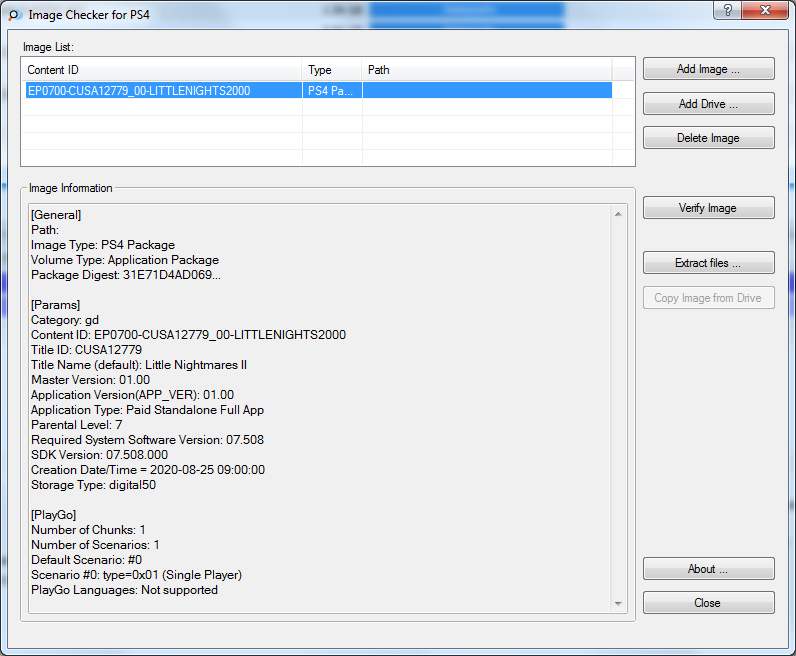
Task: Click 'Master Version: 01.00' line
Action: point(90,380)
